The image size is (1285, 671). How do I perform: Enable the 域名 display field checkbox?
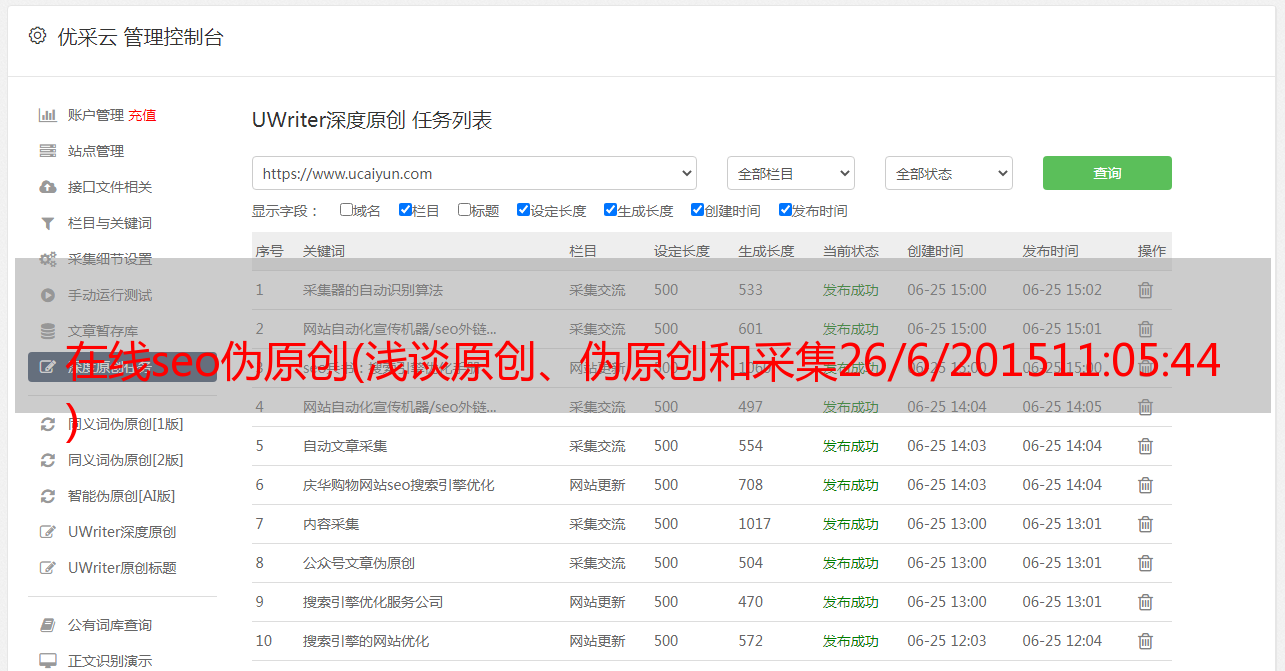[346, 210]
